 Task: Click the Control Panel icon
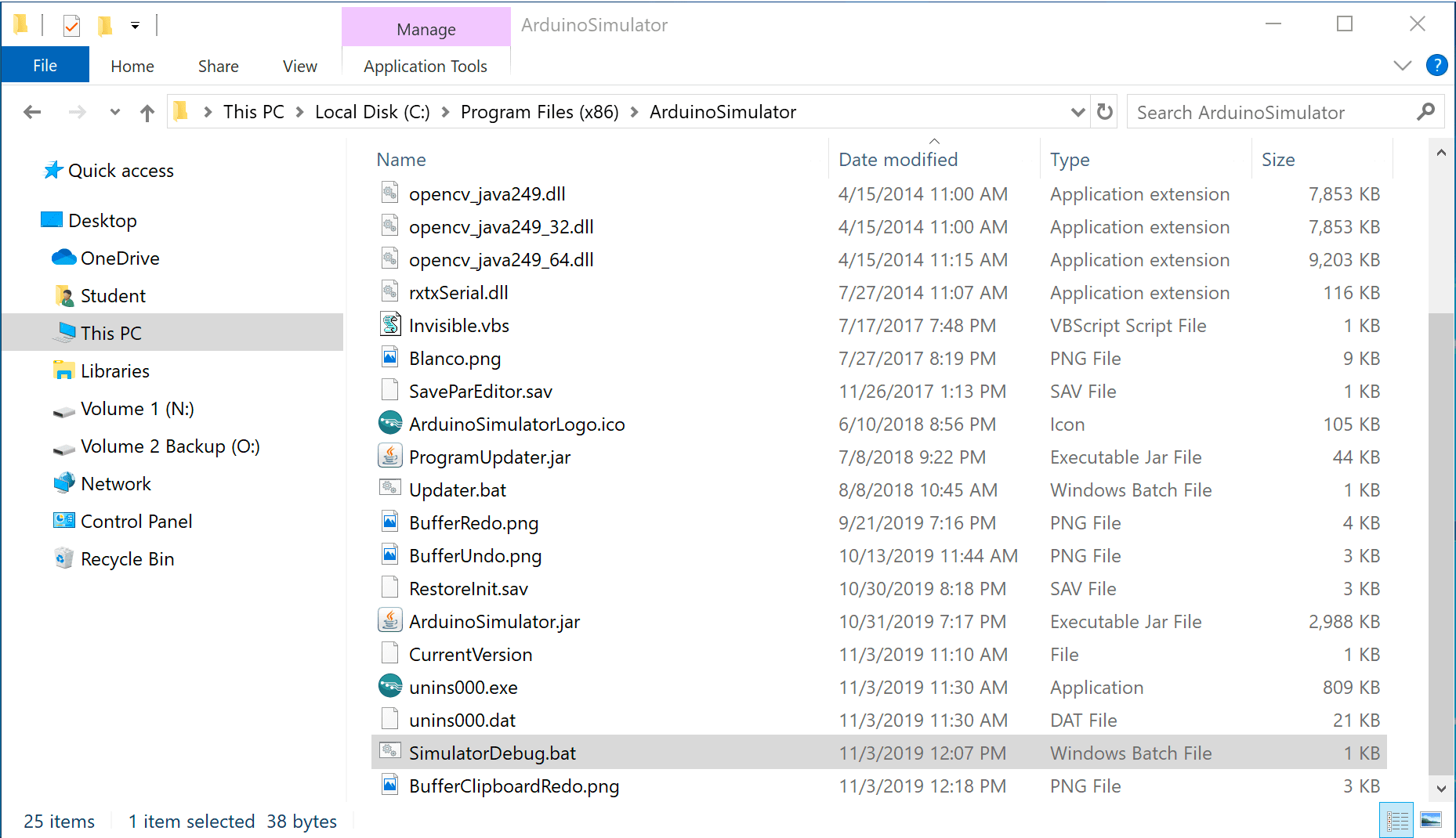coord(63,521)
